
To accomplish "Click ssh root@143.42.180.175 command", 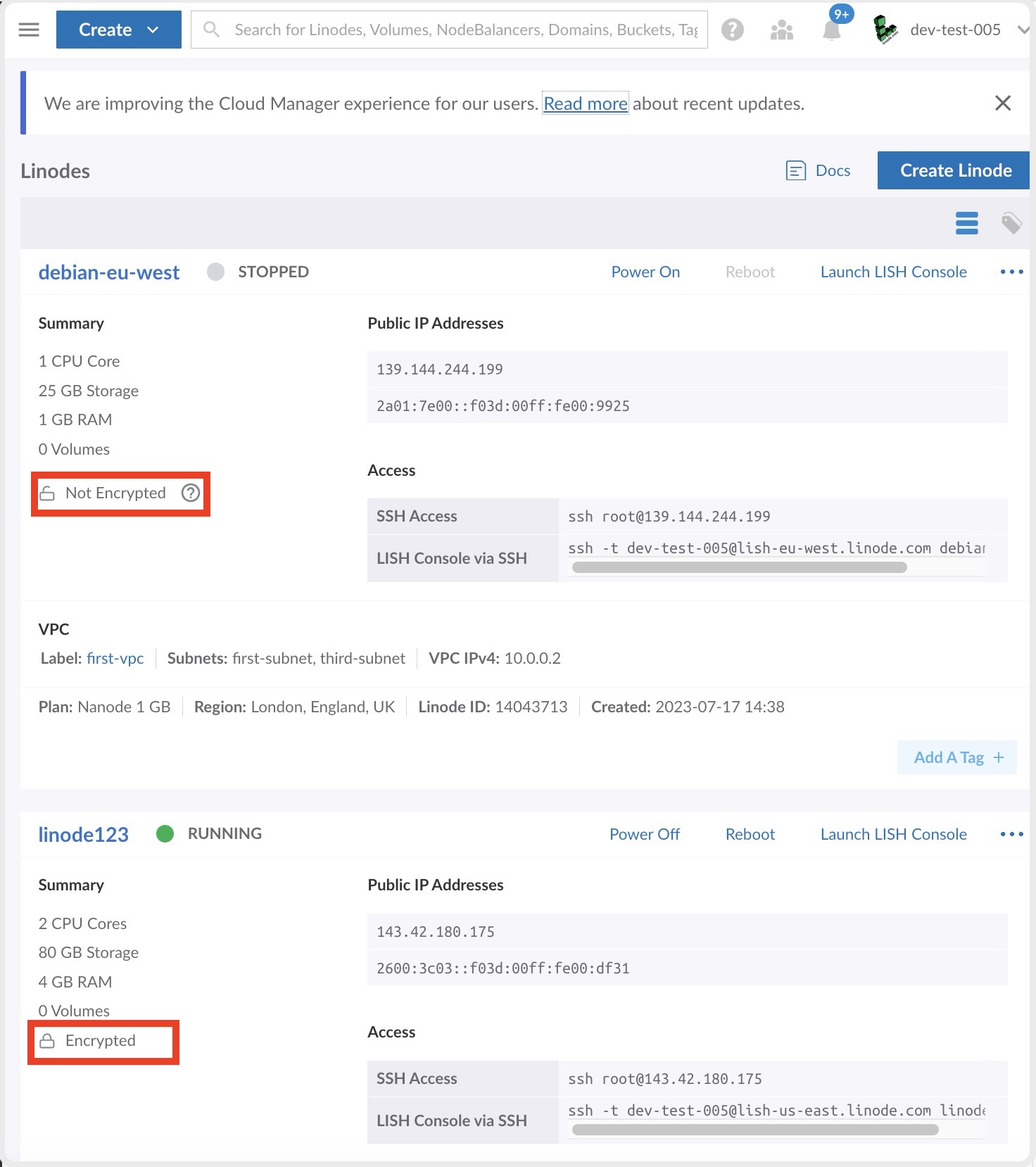I will pyautogui.click(x=665, y=1079).
